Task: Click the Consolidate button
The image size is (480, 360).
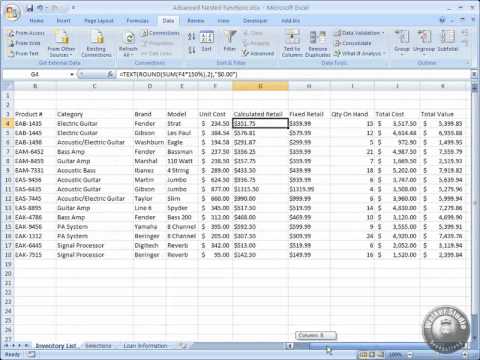Action: [x=353, y=43]
